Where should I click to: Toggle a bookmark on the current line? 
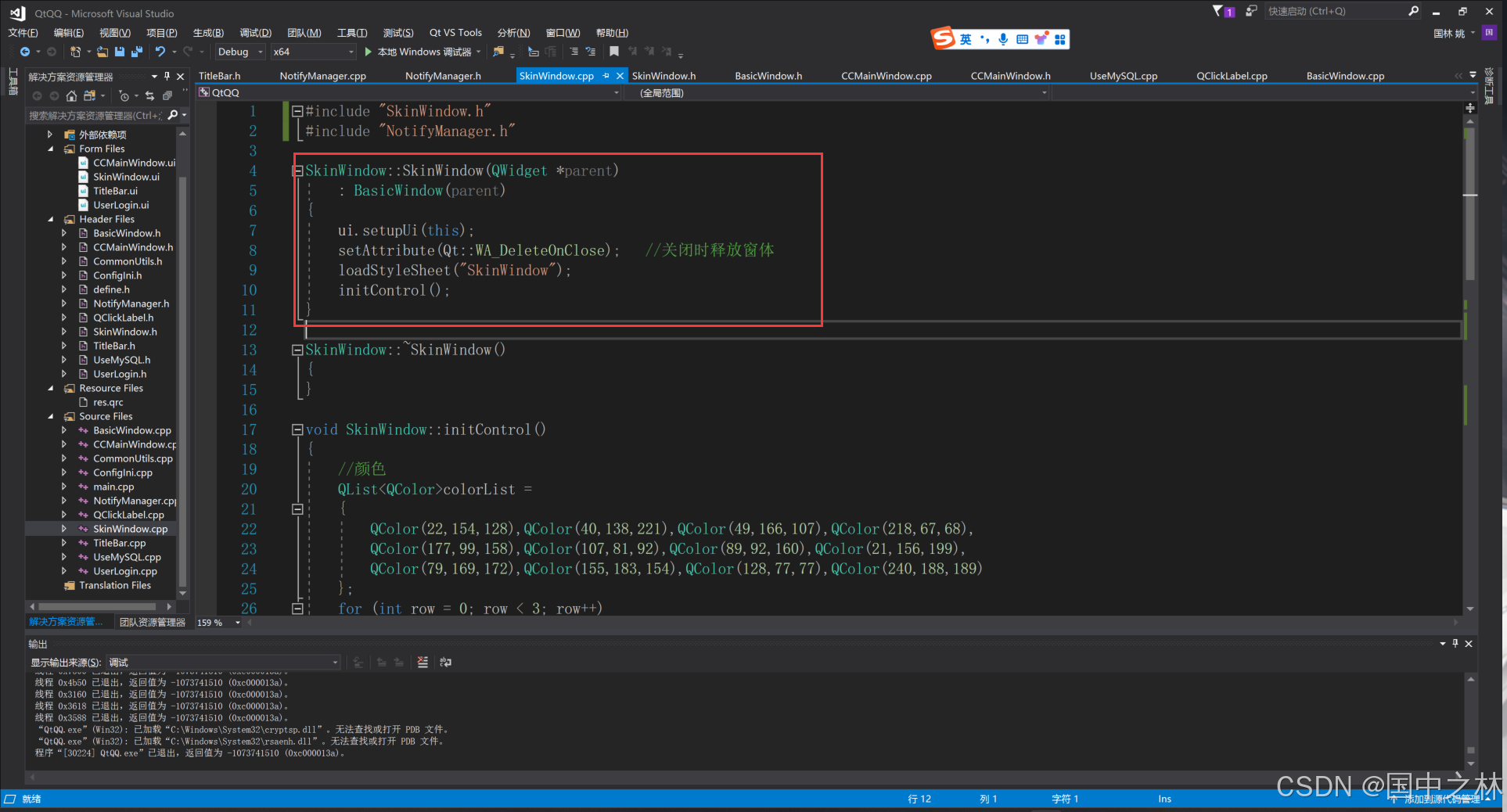614,52
